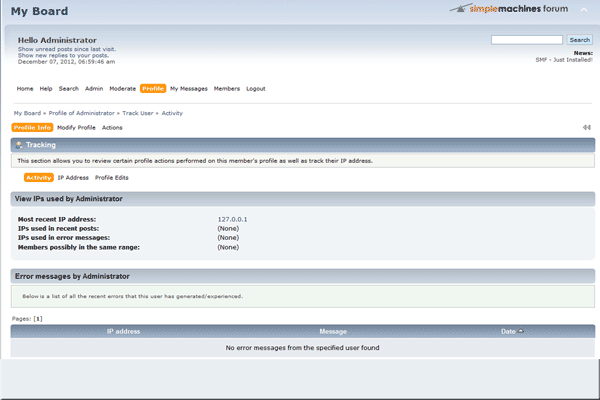Click 'Most recent IP address:' label
This screenshot has height=400, width=600.
57,219
